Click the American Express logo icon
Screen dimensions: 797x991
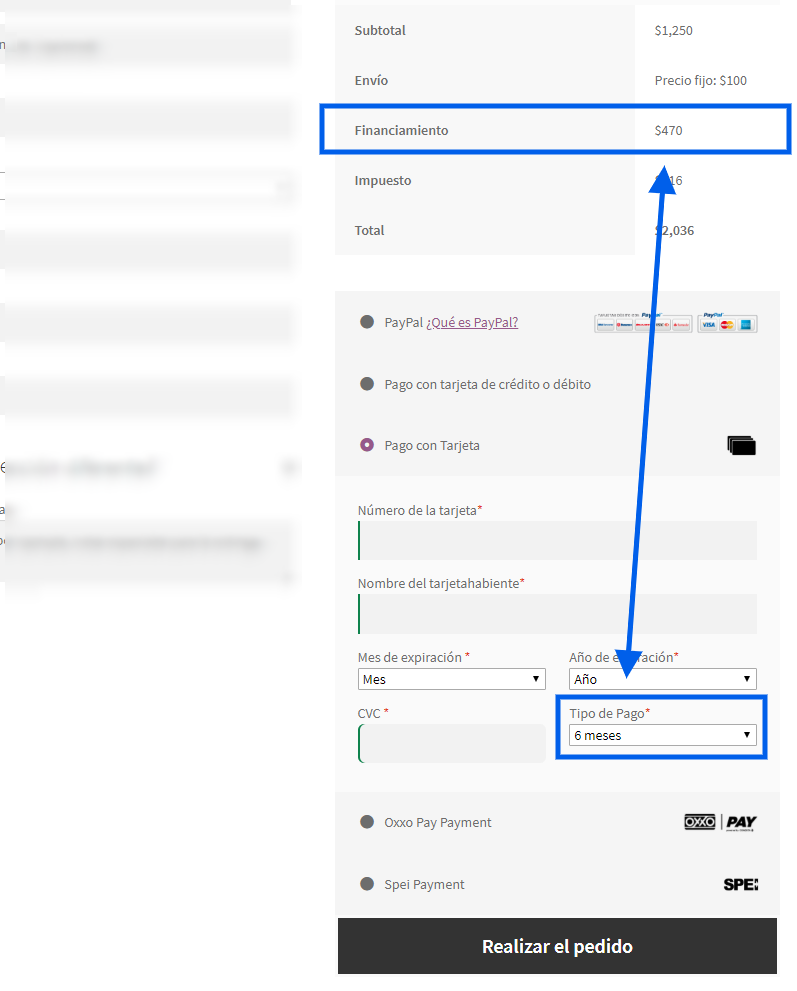pos(746,325)
